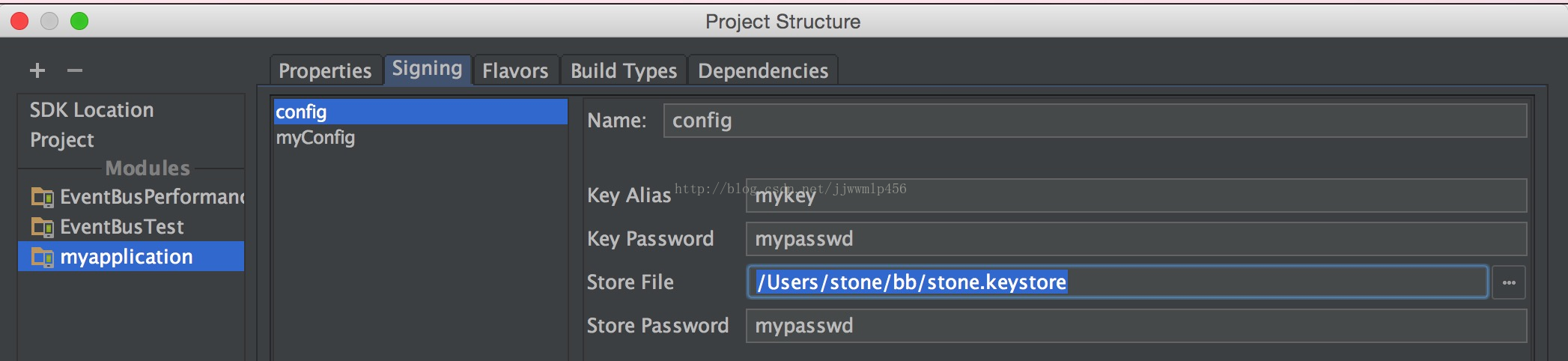Click the green zoom window button
Viewport: 1568px width, 361px height.
click(79, 21)
